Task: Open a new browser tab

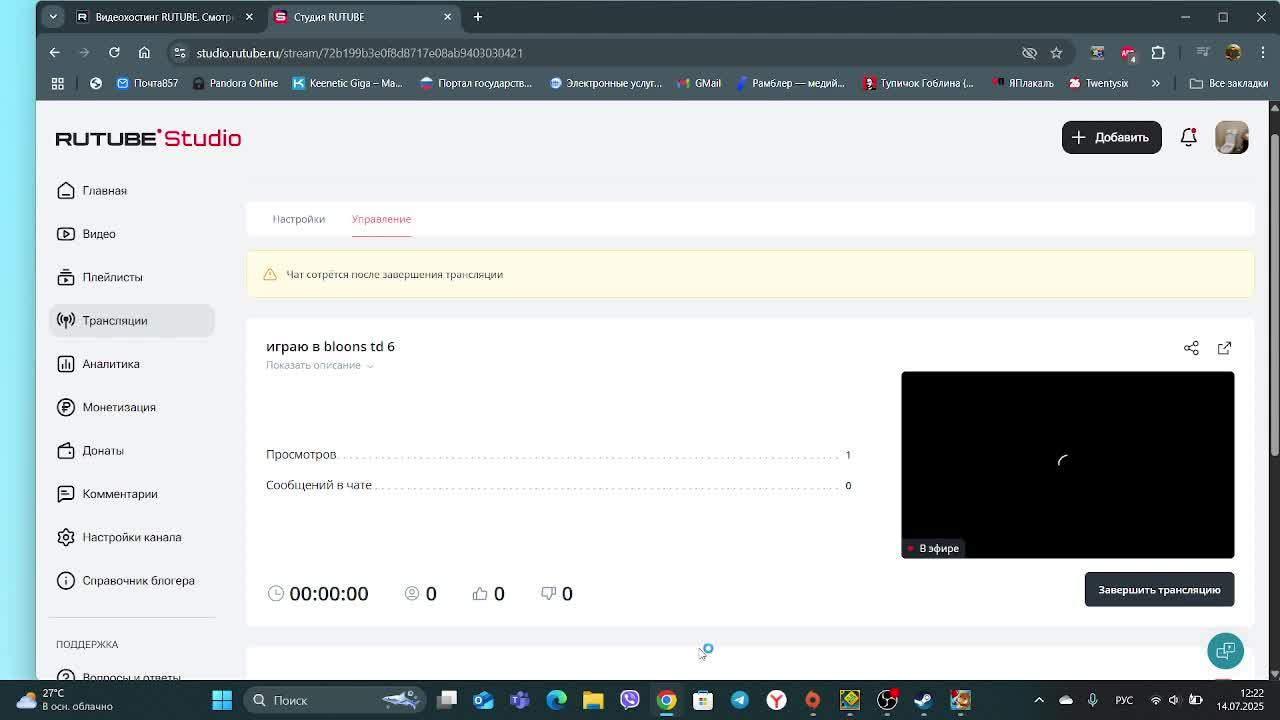Action: pyautogui.click(x=478, y=17)
